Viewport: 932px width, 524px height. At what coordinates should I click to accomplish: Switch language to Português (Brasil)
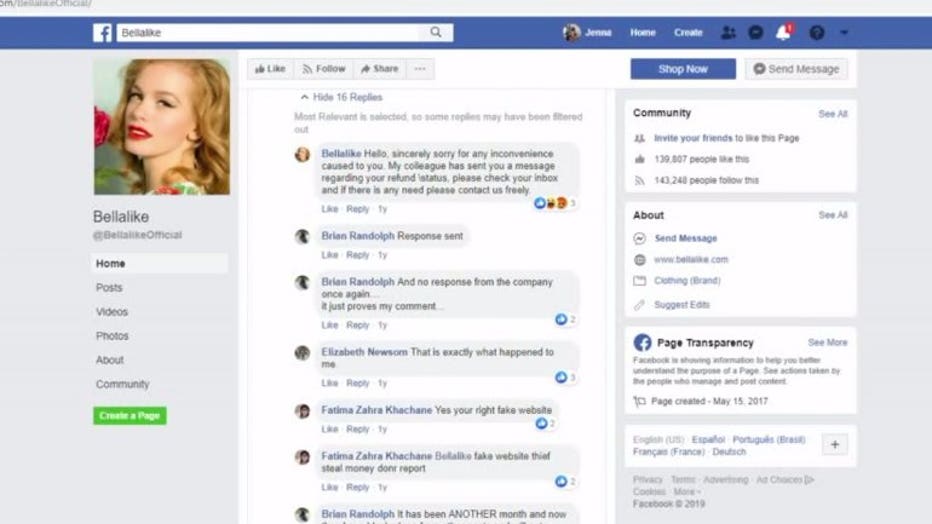769,440
